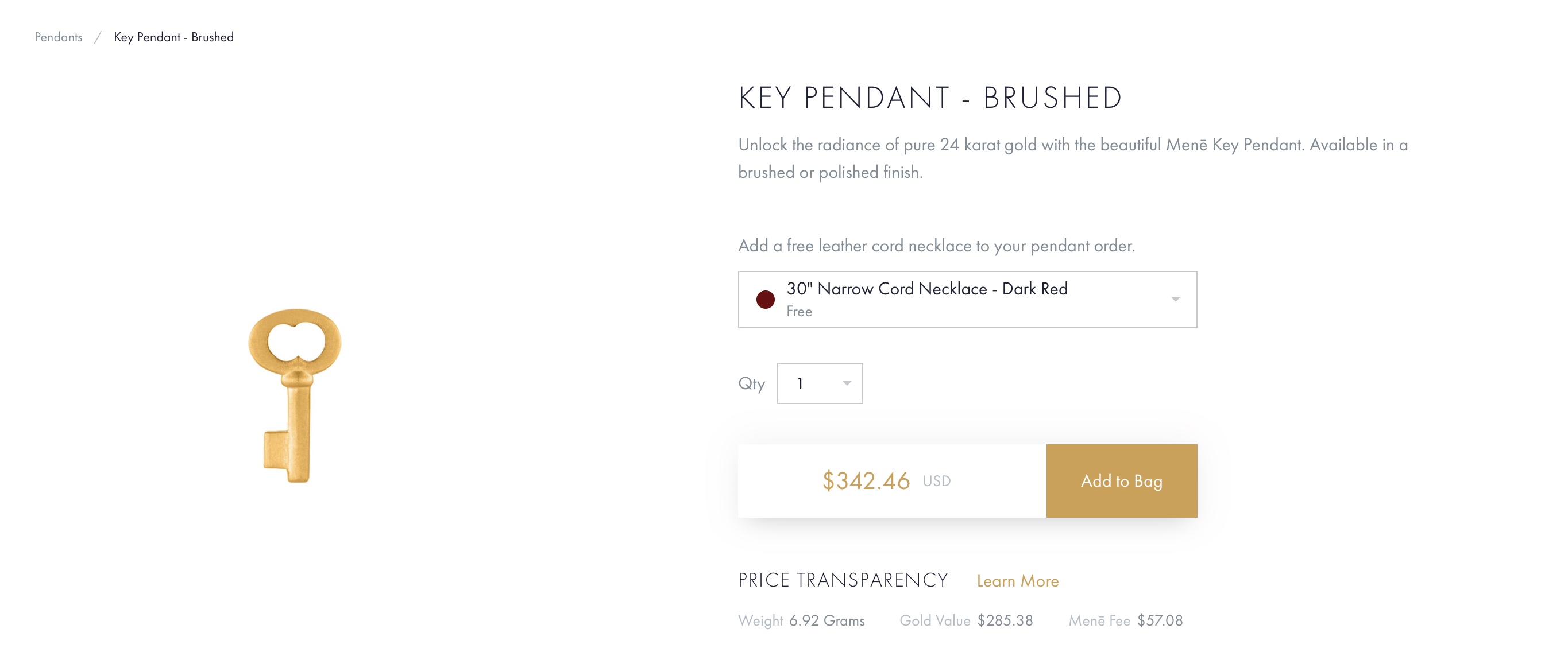Screen dimensions: 1568x652
Task: Click the dark red cord color swatch
Action: pos(765,299)
